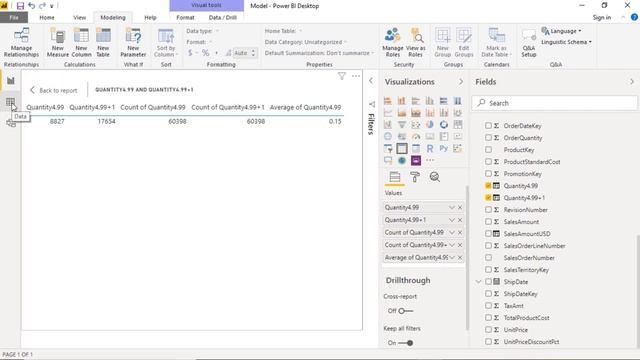Open the Q&A Setup tool
The width and height of the screenshot is (640, 360).
tap(529, 42)
